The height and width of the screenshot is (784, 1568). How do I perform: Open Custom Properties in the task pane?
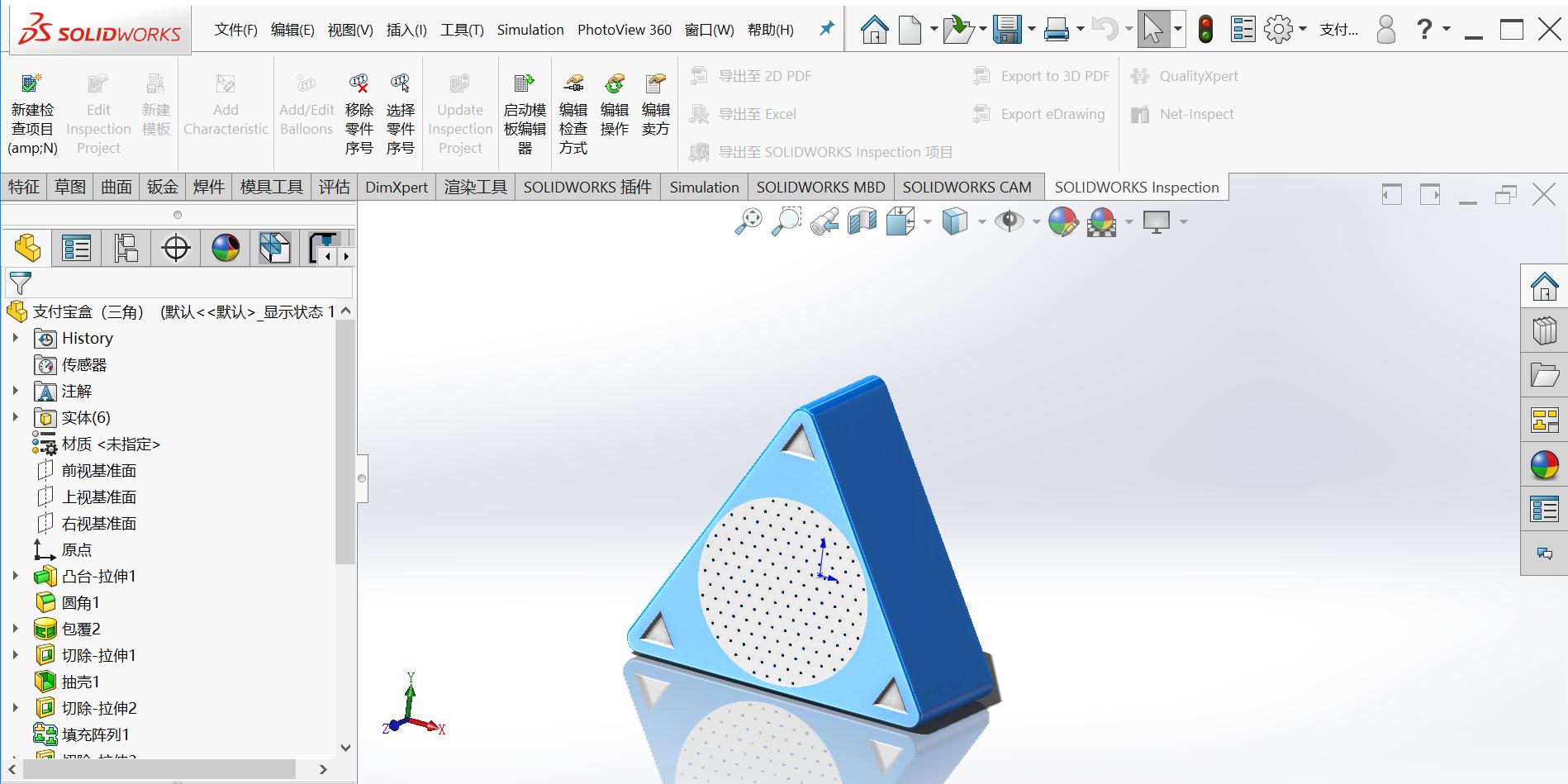(1544, 510)
